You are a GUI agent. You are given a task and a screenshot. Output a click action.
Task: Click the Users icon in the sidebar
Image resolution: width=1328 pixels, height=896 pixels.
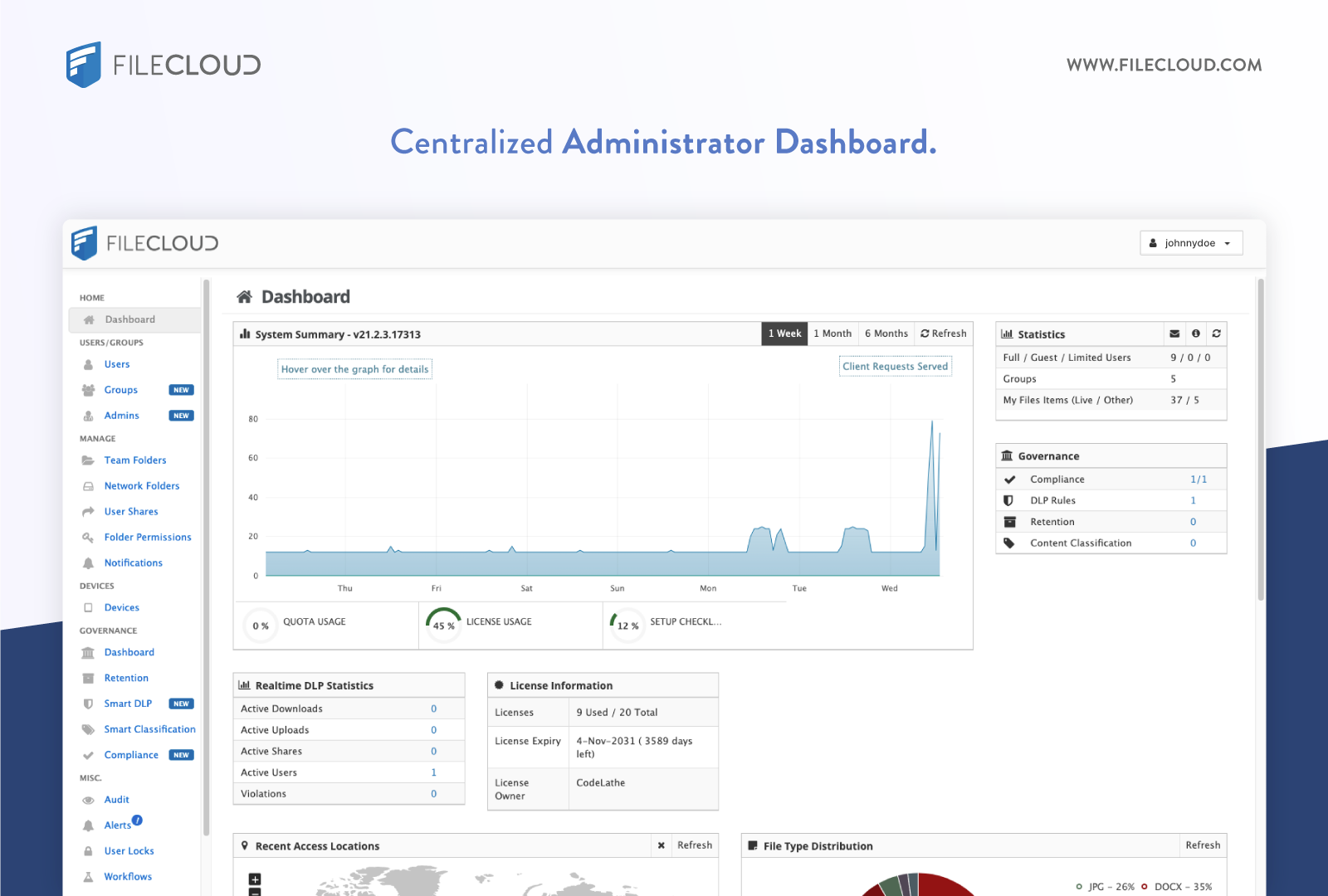[x=88, y=364]
